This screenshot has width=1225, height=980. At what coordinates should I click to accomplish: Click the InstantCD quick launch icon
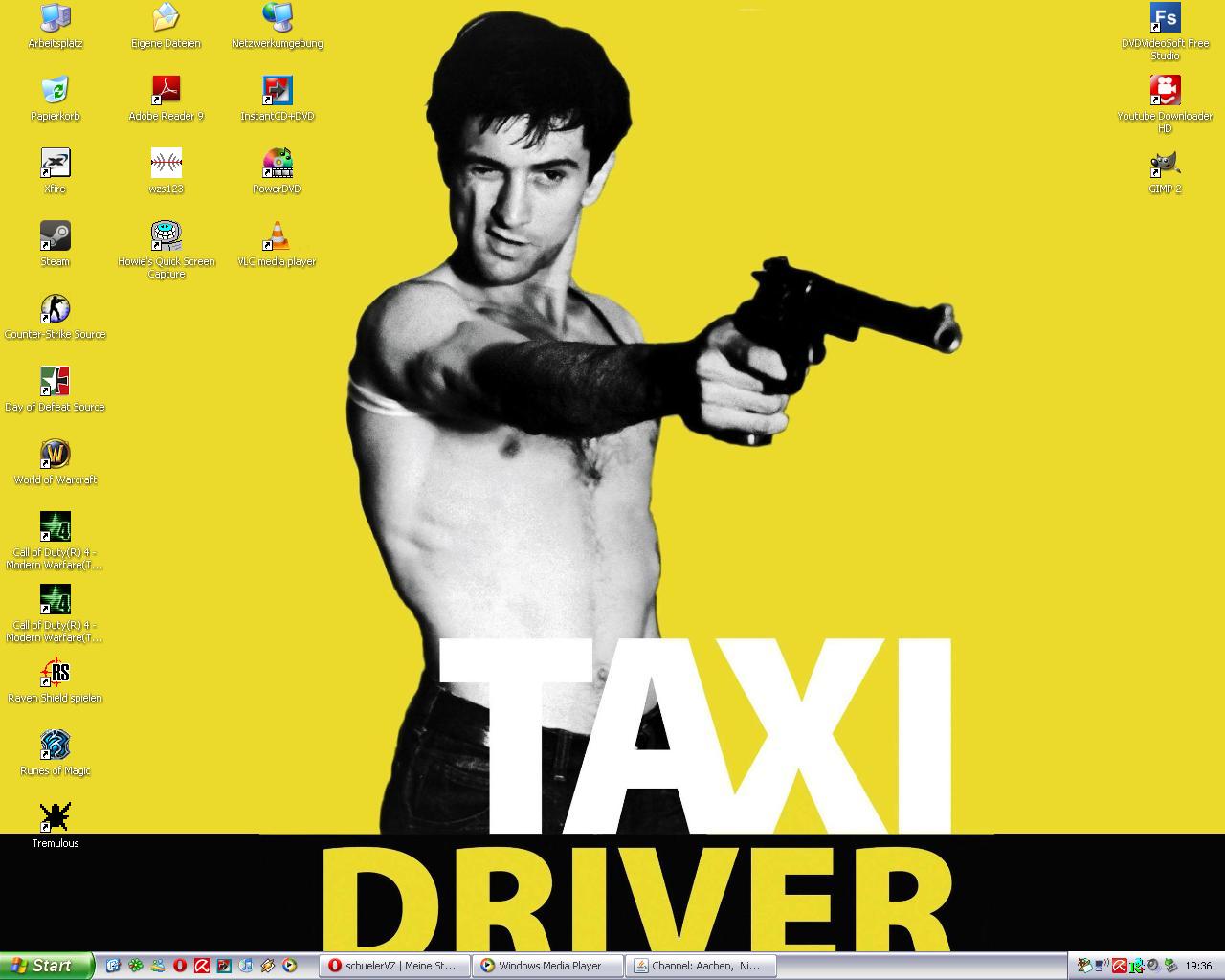tap(224, 966)
